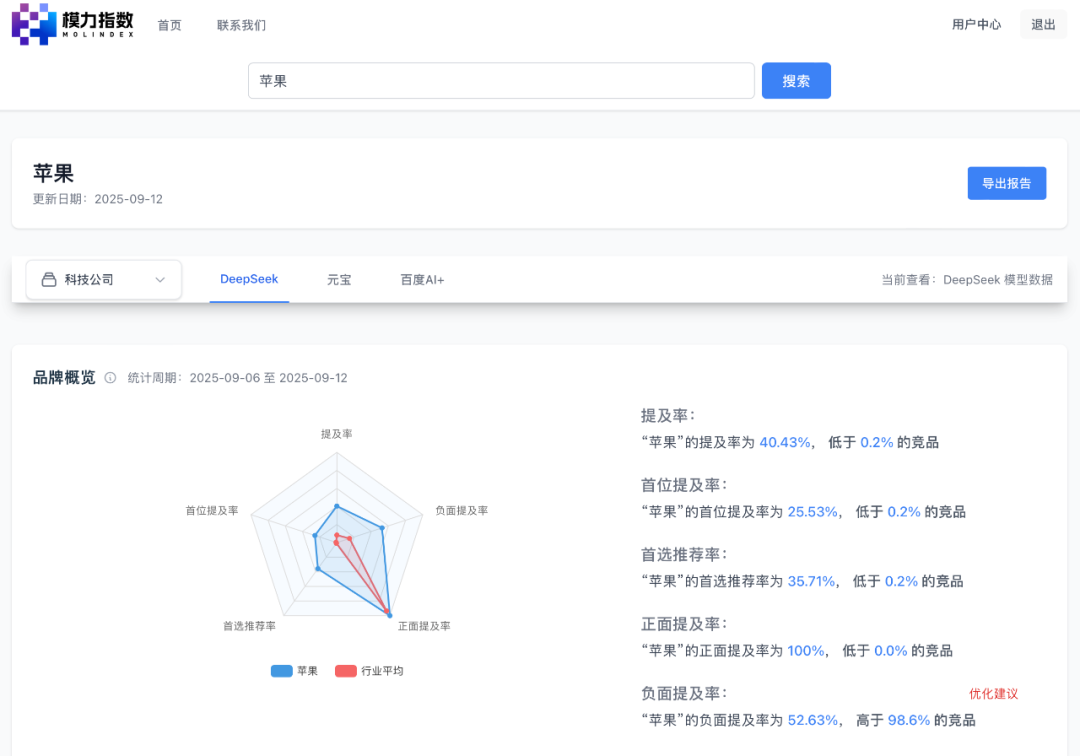Click the 苹果 brand title heading
1080x756 pixels.
tap(53, 173)
